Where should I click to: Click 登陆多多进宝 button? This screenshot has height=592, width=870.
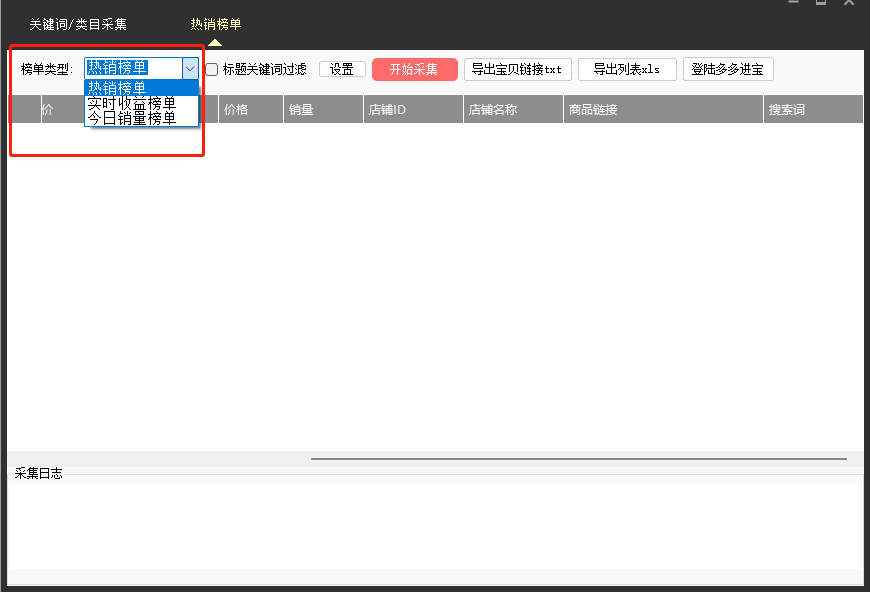click(728, 69)
